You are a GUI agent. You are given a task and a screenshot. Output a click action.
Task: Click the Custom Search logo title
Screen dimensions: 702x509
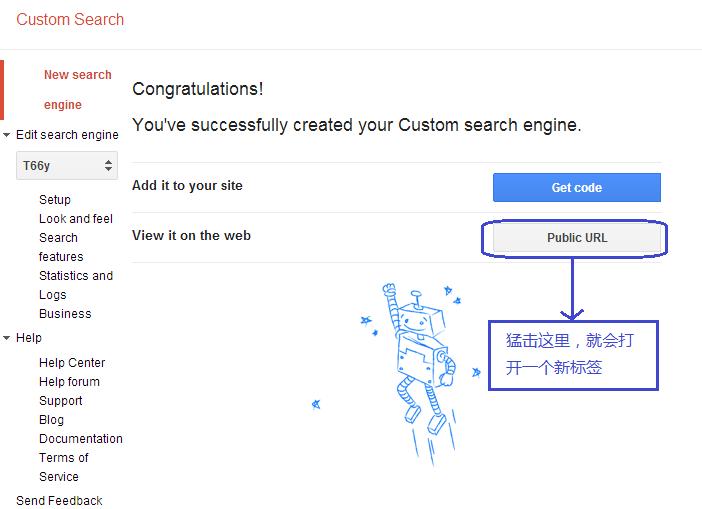(70, 20)
